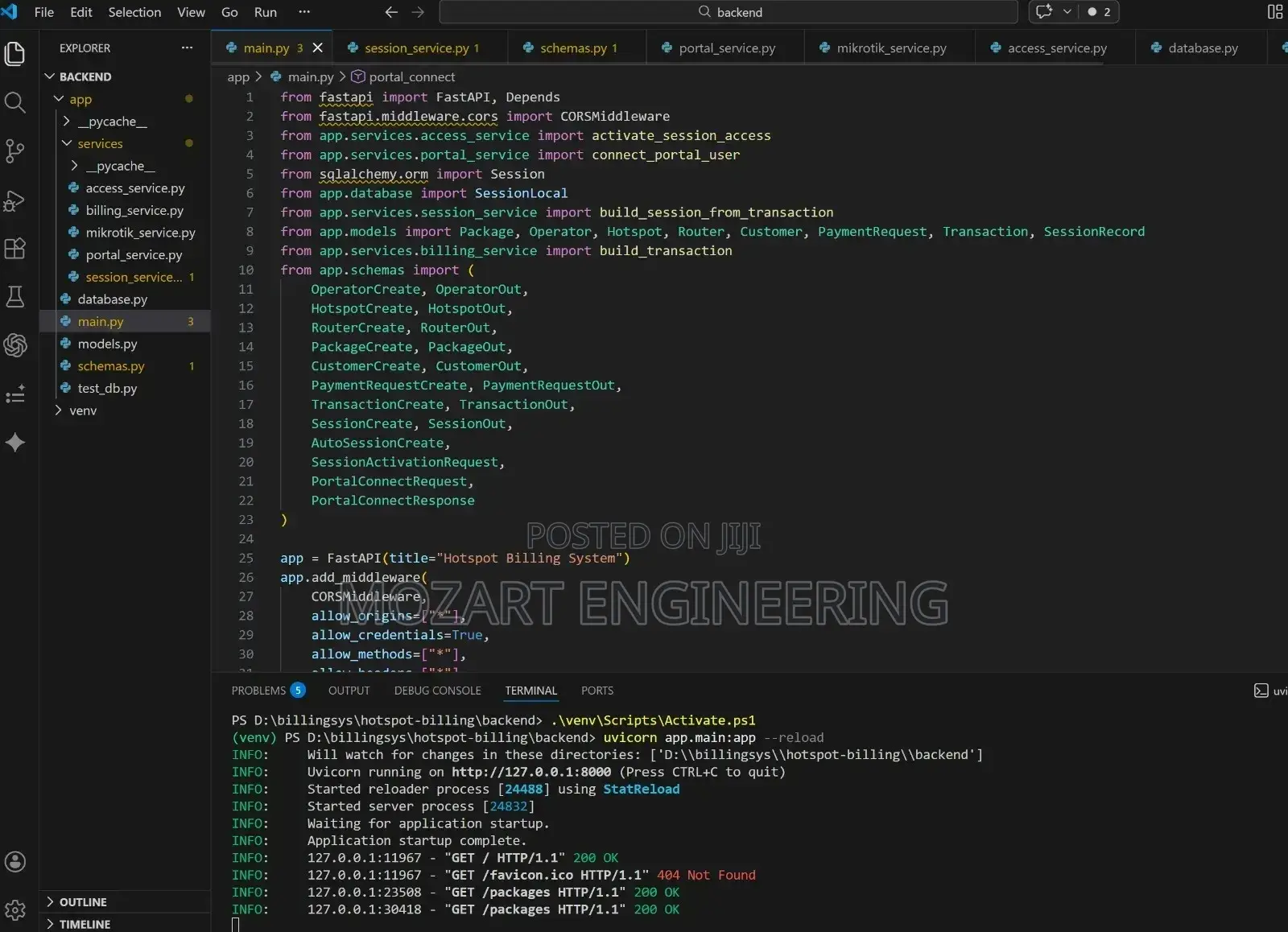This screenshot has height=932, width=1288.
Task: Open the File menu
Action: pyautogui.click(x=44, y=12)
